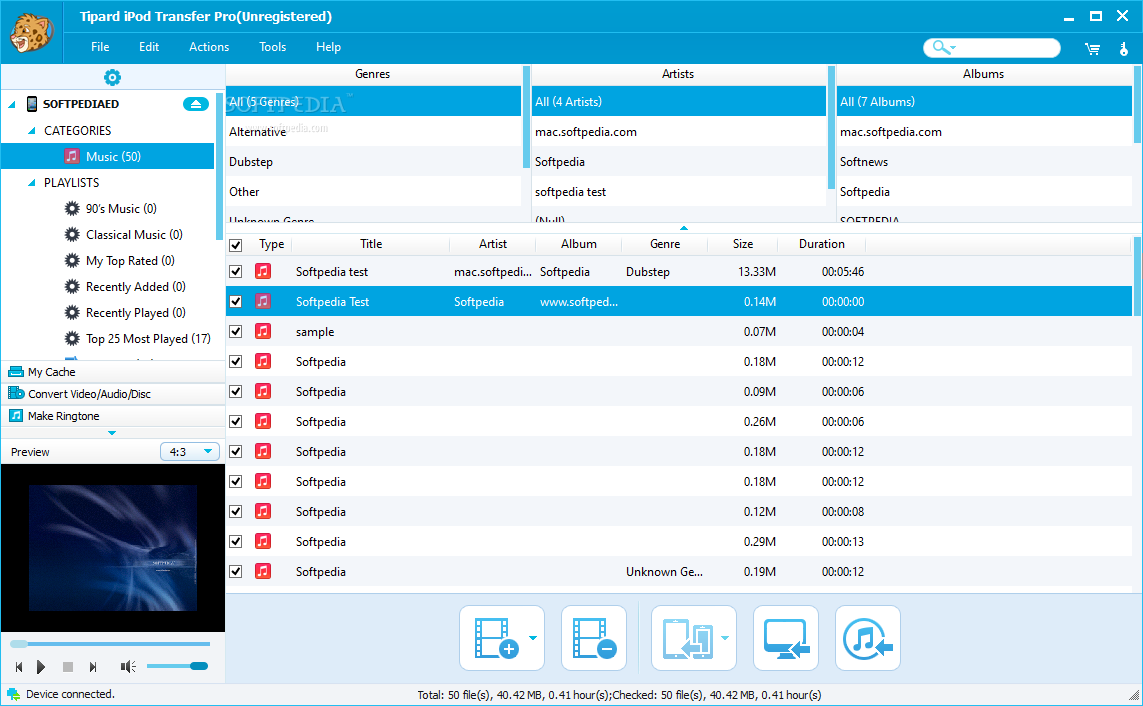Select the Dubstep genre
Image resolution: width=1143 pixels, height=706 pixels.
373,162
